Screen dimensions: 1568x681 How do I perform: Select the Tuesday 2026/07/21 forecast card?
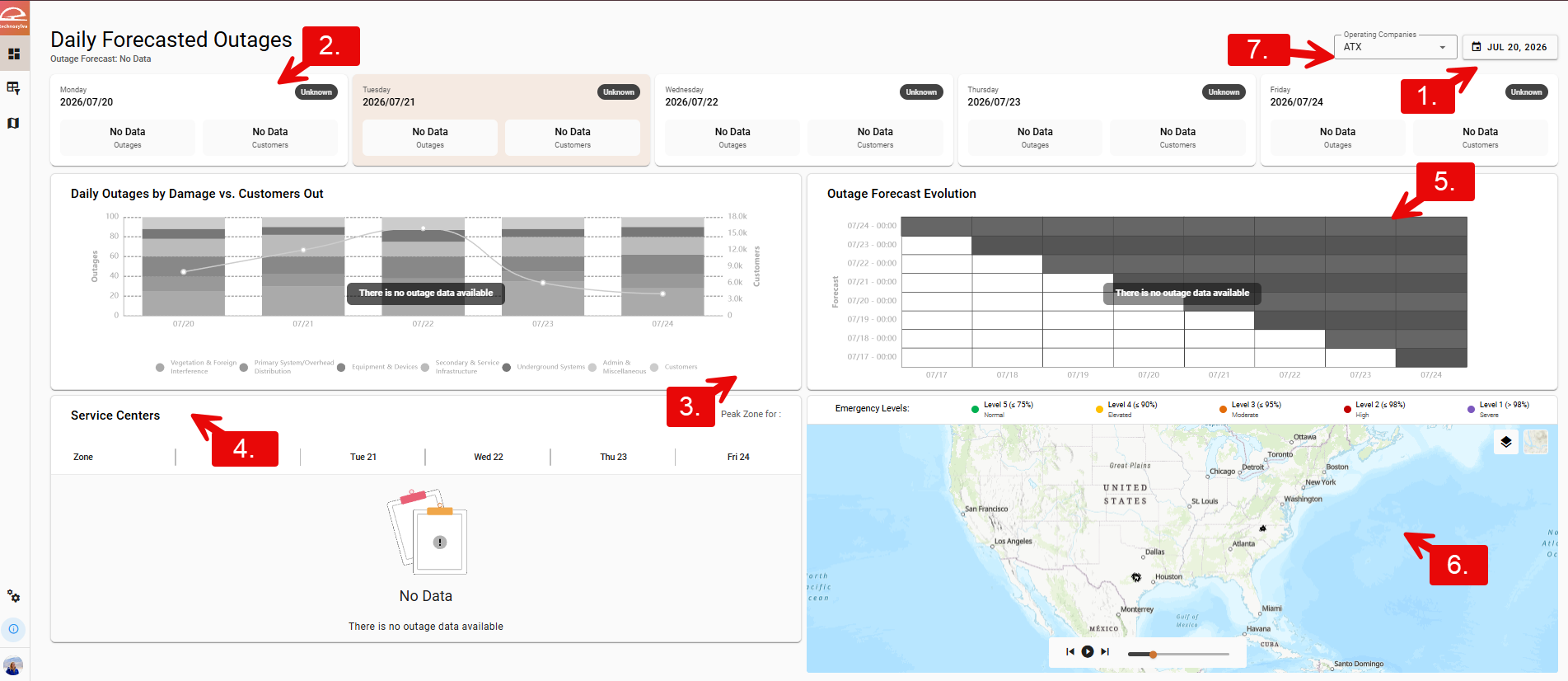501,120
